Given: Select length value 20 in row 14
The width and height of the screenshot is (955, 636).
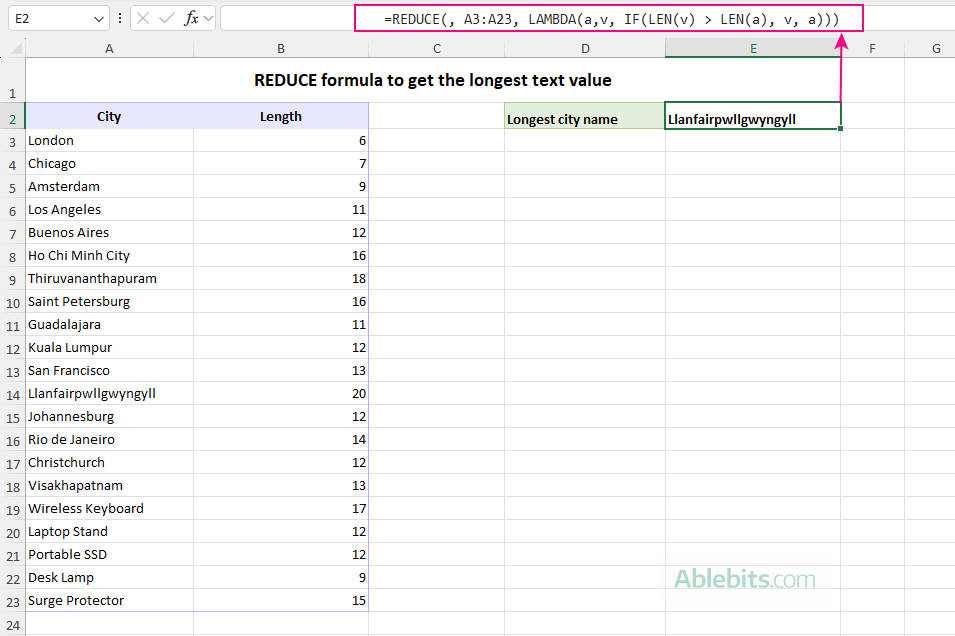Looking at the screenshot, I should [x=281, y=394].
